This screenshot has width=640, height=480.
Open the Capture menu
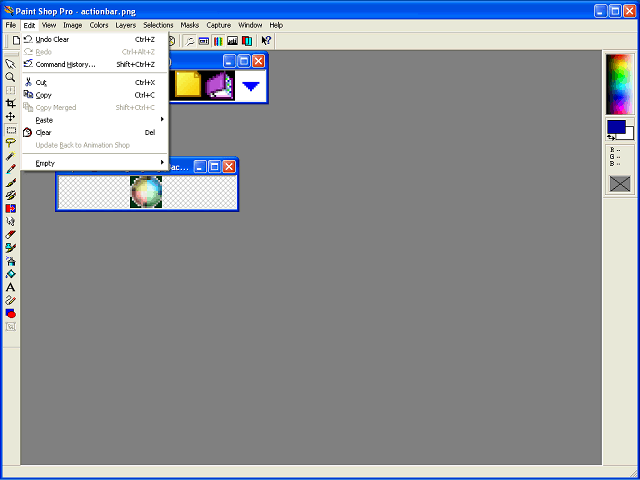point(219,25)
